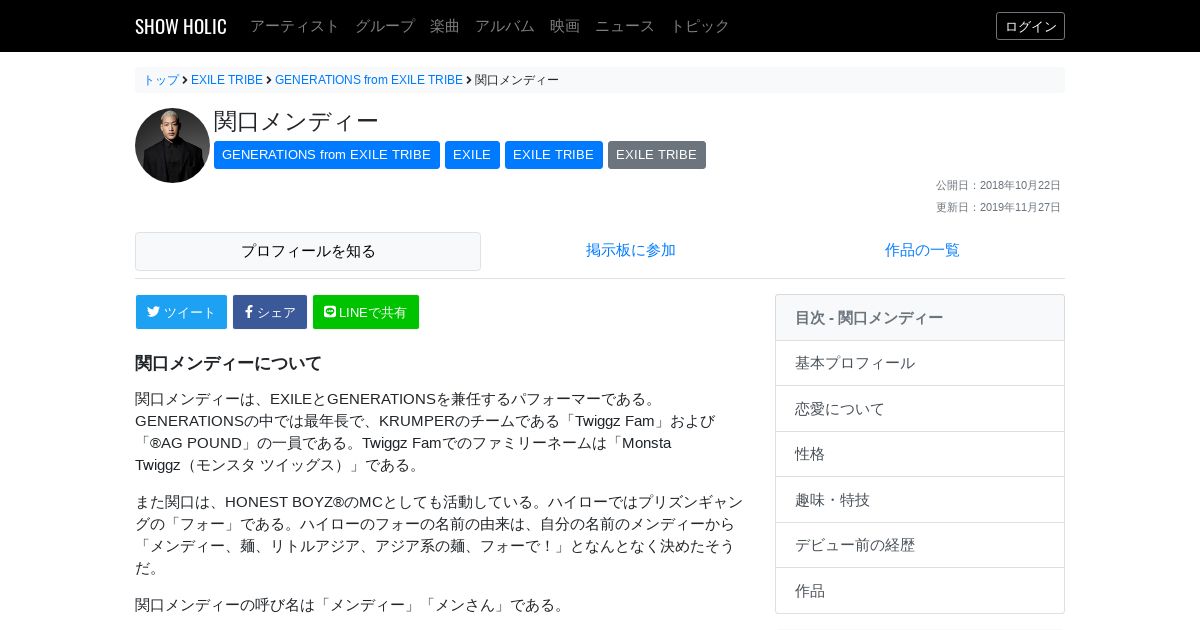Click the 関口メンディーについて heading
This screenshot has height=630, width=1200.
228,363
